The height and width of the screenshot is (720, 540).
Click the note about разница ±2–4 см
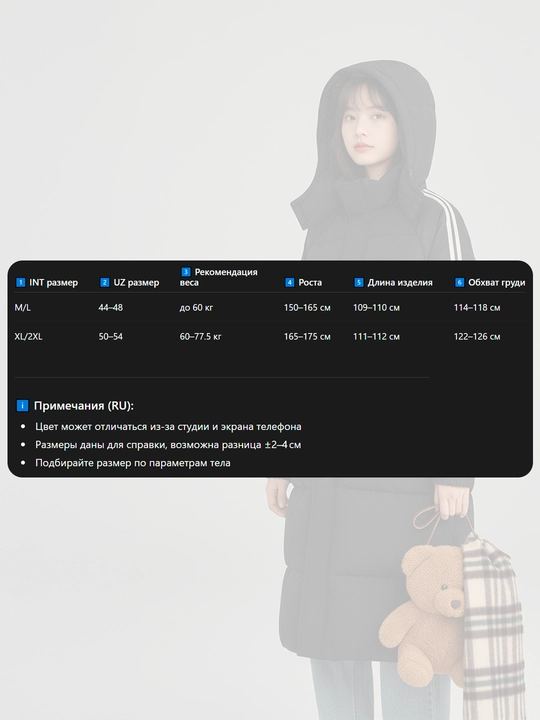pos(168,444)
